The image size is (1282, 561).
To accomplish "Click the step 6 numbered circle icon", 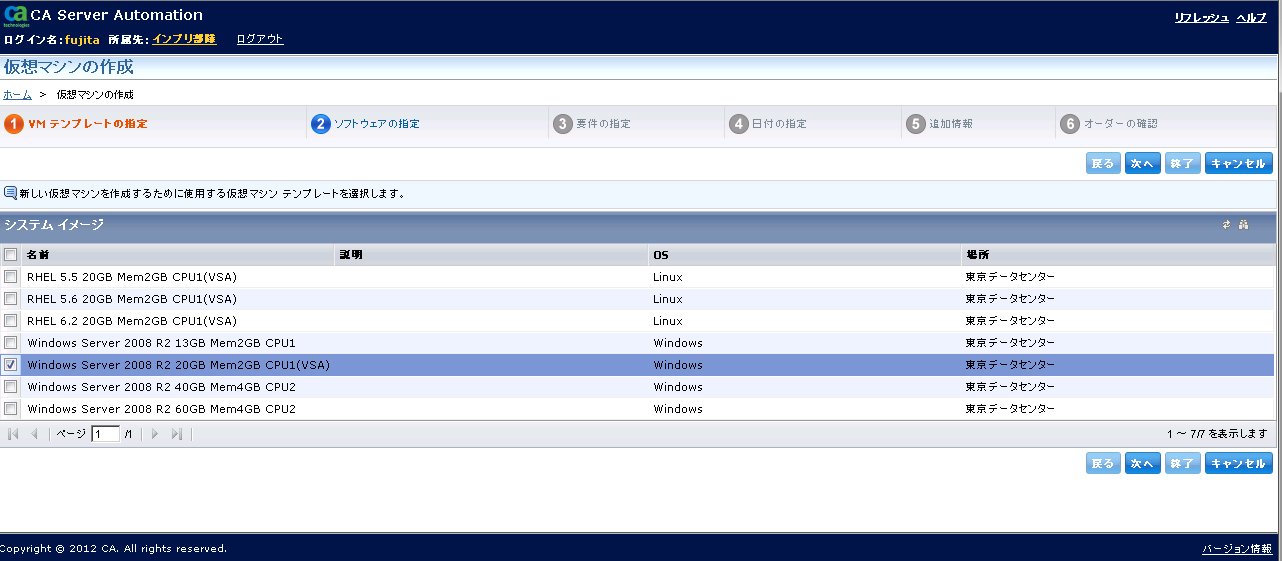I will (1070, 124).
